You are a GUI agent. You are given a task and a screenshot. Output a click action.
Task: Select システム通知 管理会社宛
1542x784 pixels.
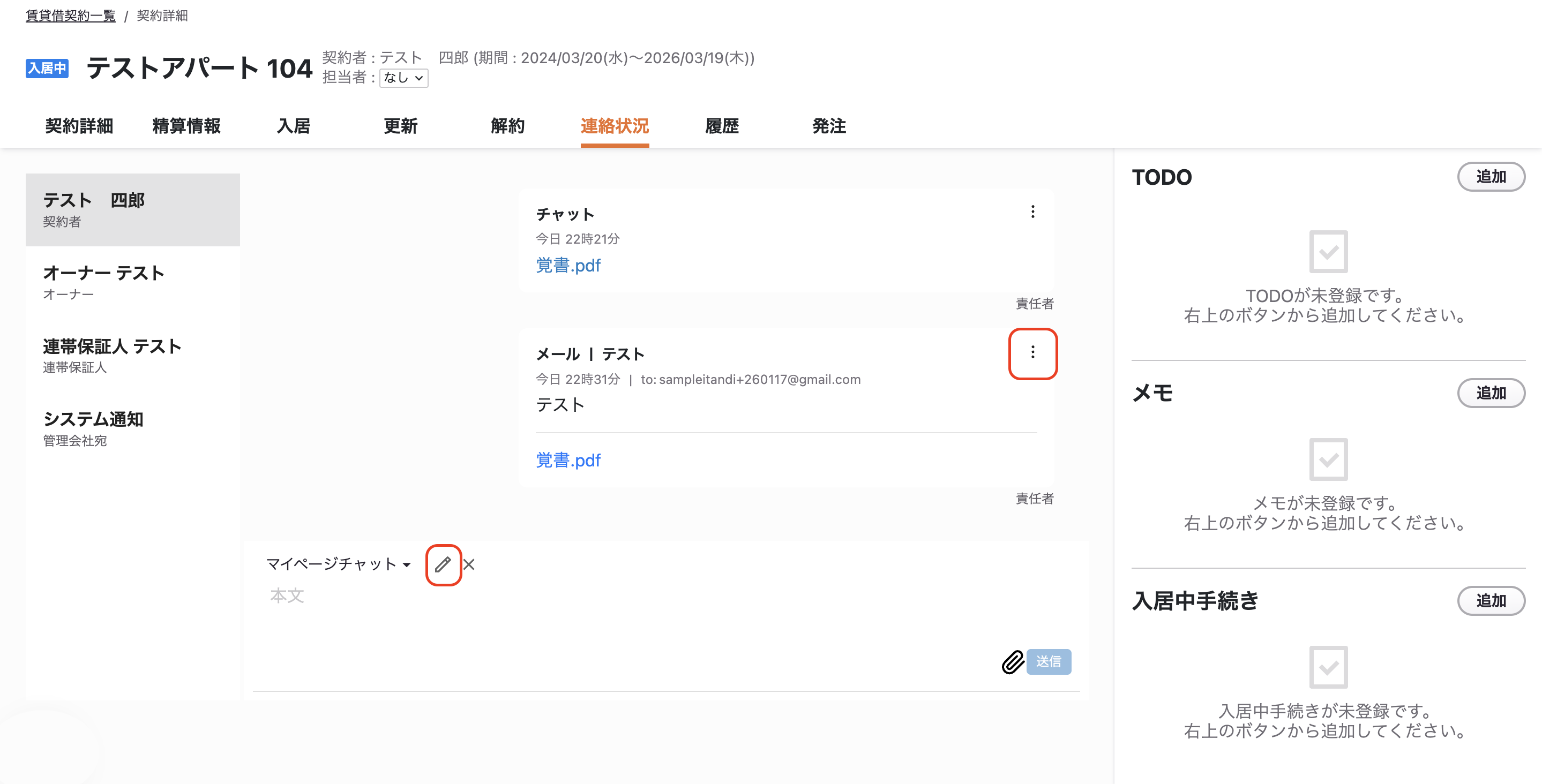pos(133,429)
